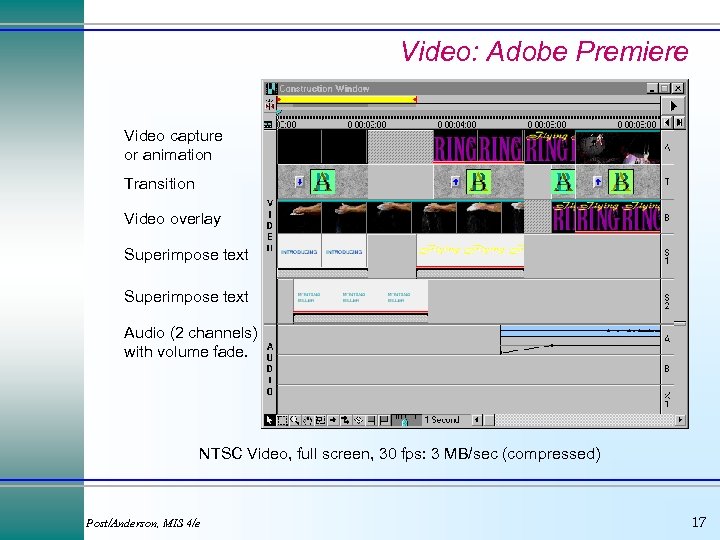Select the dark dancer clip in track A

[618, 147]
